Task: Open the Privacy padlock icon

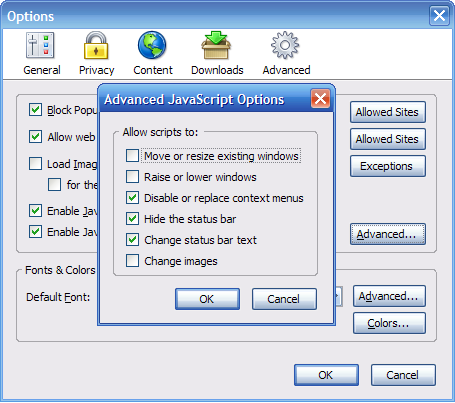Action: tap(96, 45)
